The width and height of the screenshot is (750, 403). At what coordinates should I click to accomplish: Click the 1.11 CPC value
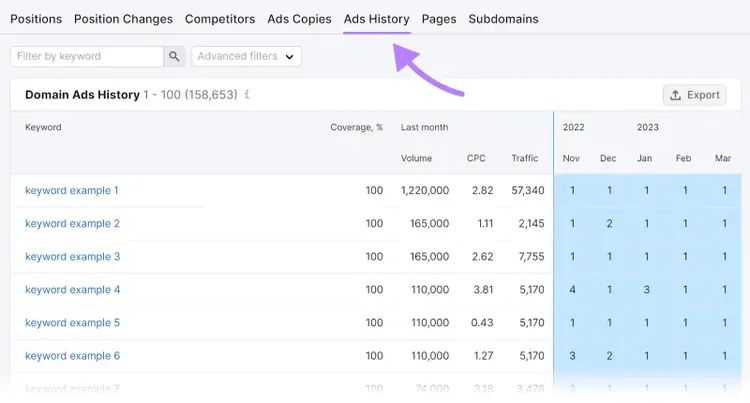[485, 223]
